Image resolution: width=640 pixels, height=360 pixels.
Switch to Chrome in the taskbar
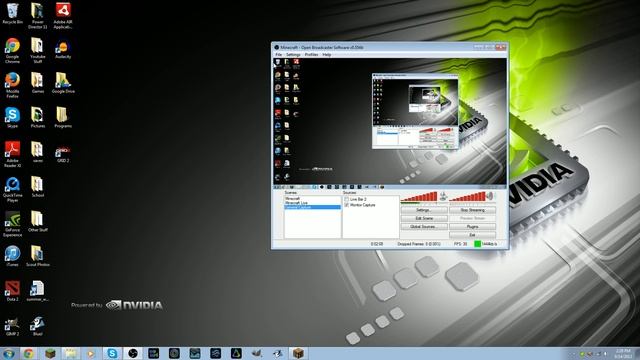(x=29, y=353)
